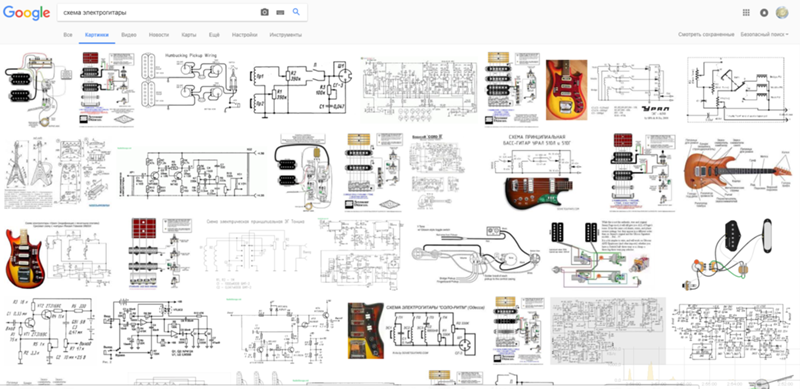Viewport: 800px width, 389px height.
Task: Click the blue magnifier search icon
Action: (x=296, y=12)
